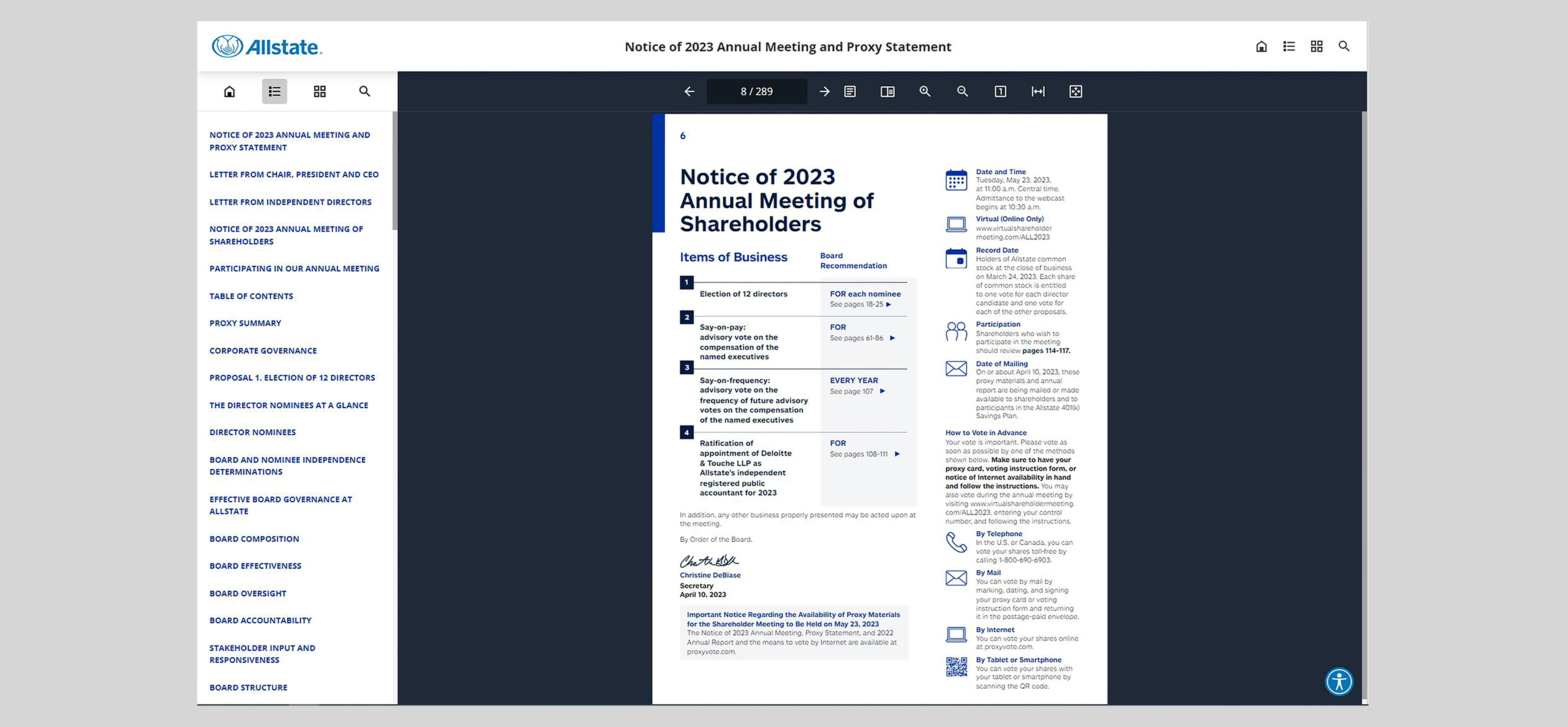Open the sidebar search icon
Image resolution: width=1568 pixels, height=727 pixels.
click(x=365, y=91)
